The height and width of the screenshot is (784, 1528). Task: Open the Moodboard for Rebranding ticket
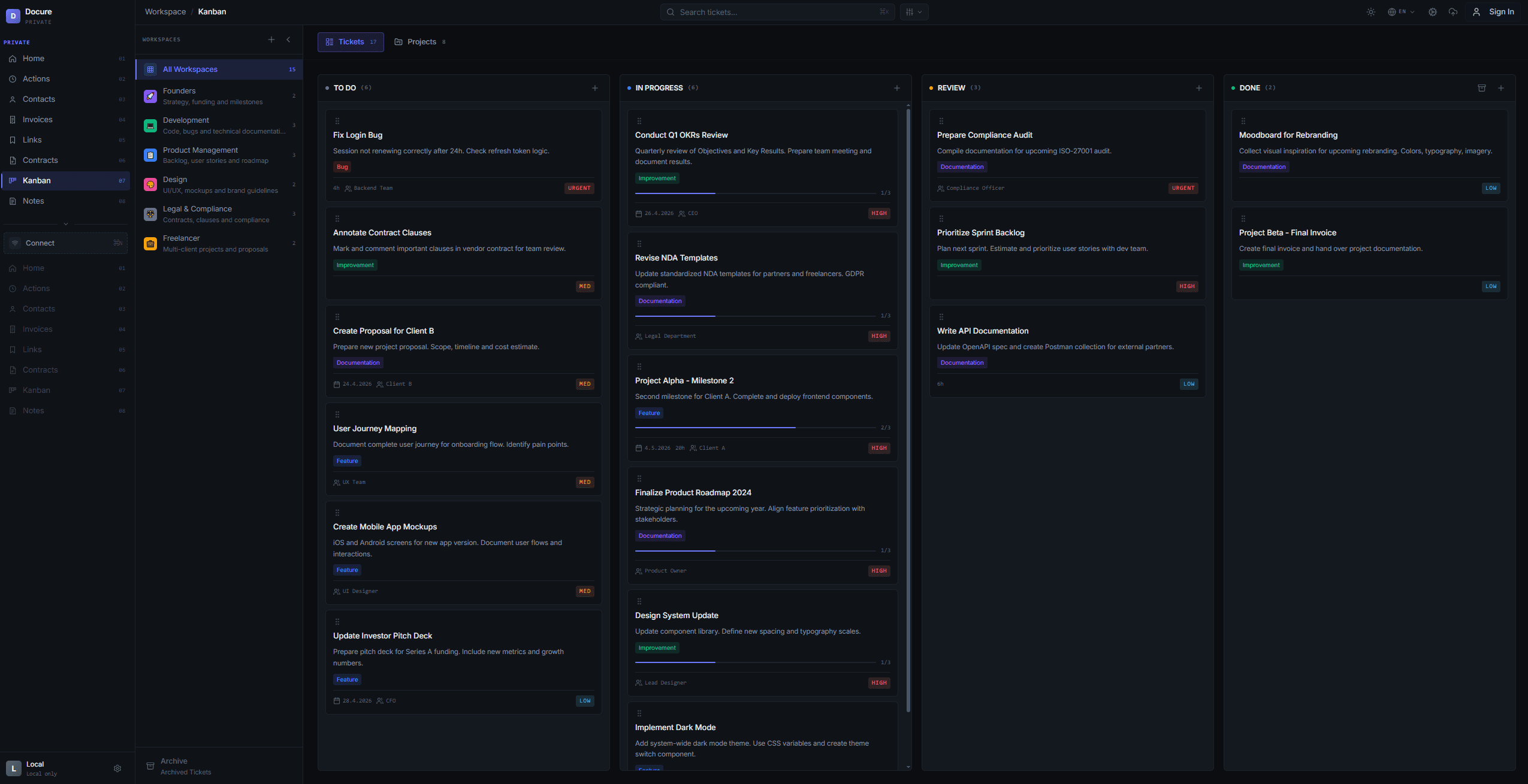pos(1369,155)
